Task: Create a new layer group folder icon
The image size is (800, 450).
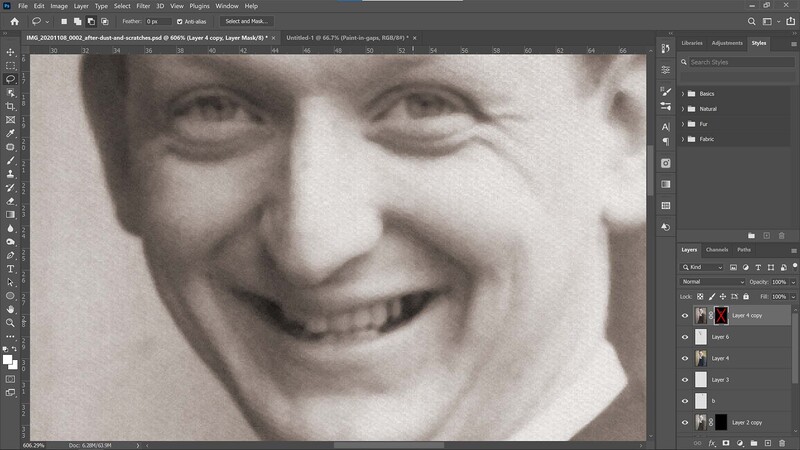Action: [x=754, y=443]
